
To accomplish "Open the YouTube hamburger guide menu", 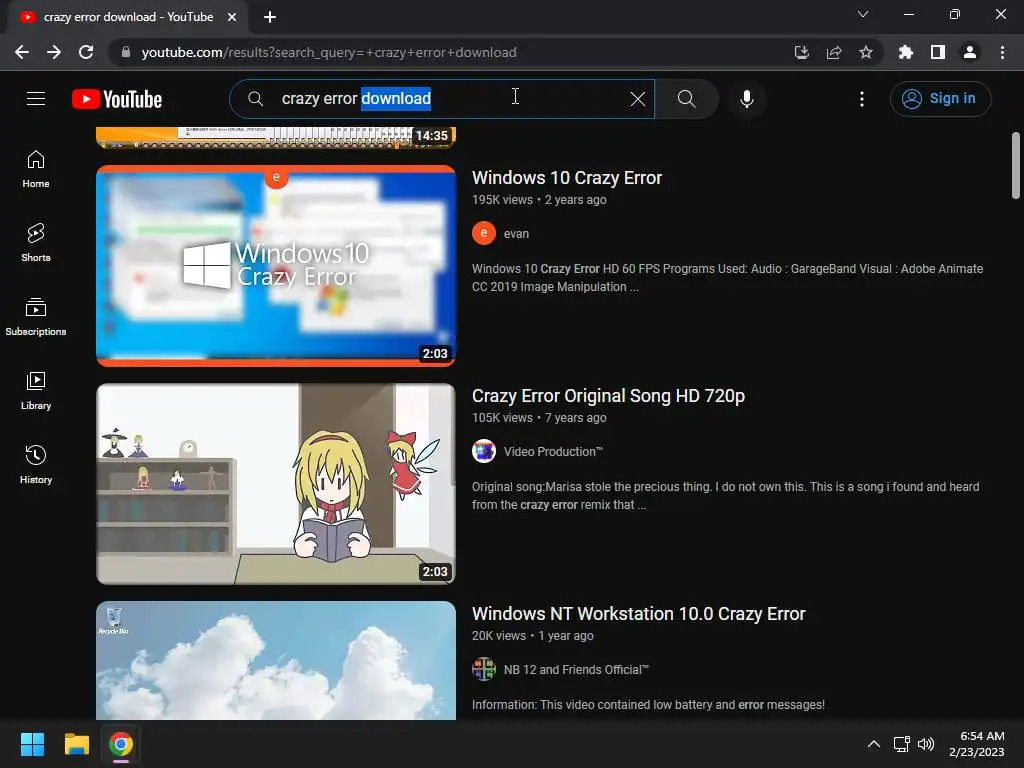I will tap(36, 99).
